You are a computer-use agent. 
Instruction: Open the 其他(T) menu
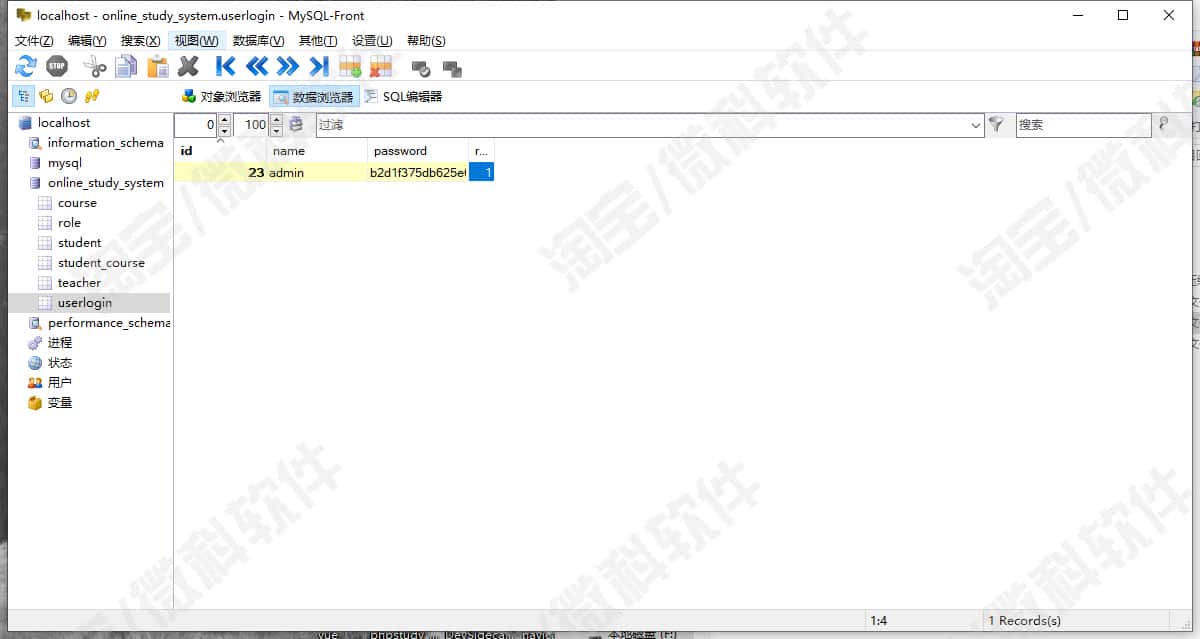pyautogui.click(x=318, y=41)
